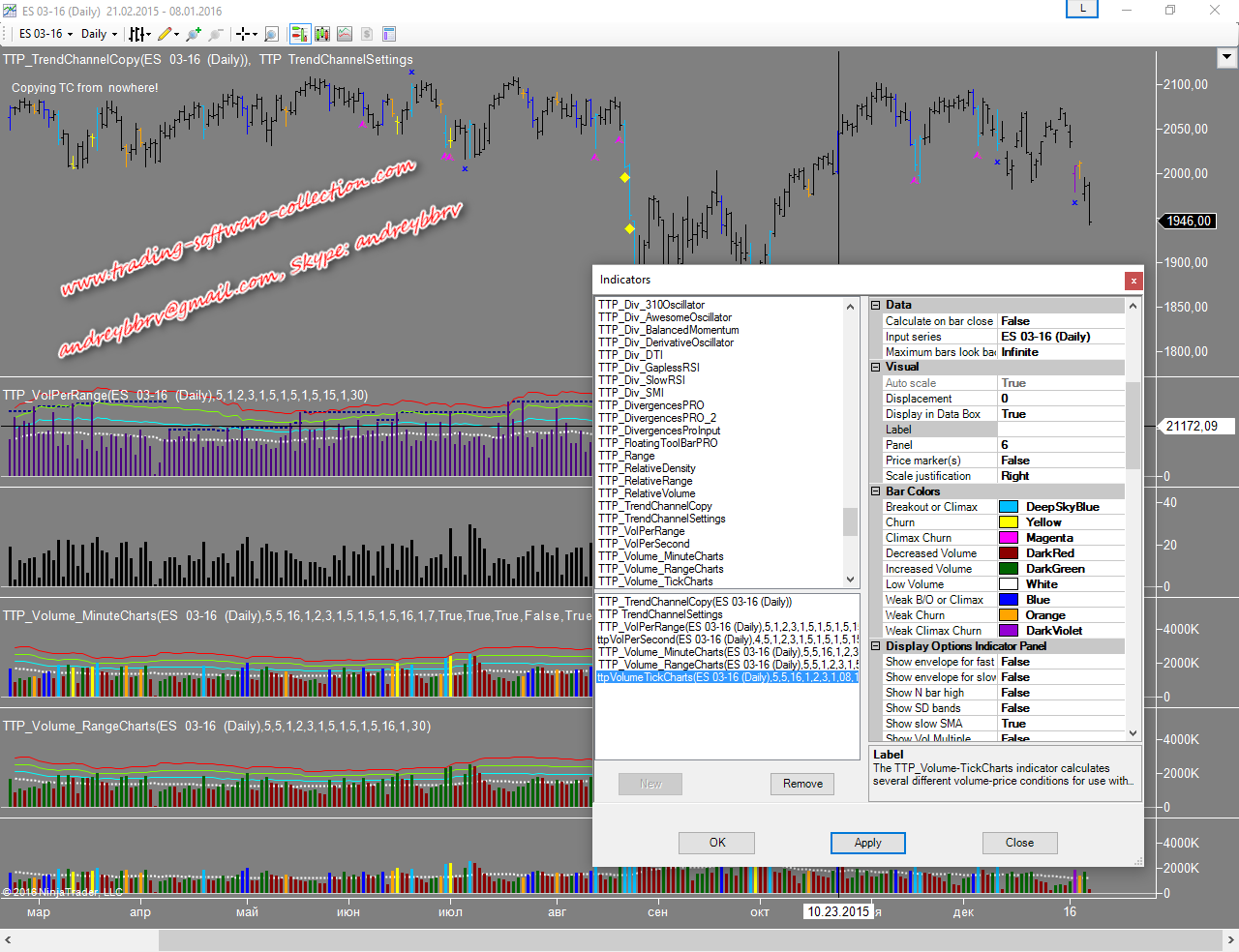Open the chart style bars icon
The width and height of the screenshot is (1239, 952).
click(x=136, y=34)
